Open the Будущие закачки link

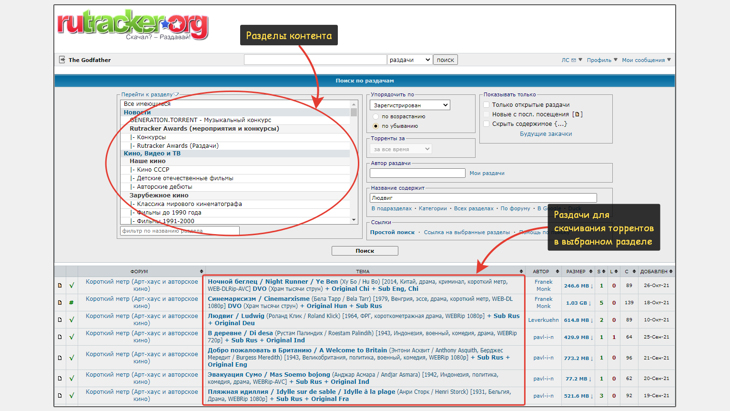[x=546, y=134]
